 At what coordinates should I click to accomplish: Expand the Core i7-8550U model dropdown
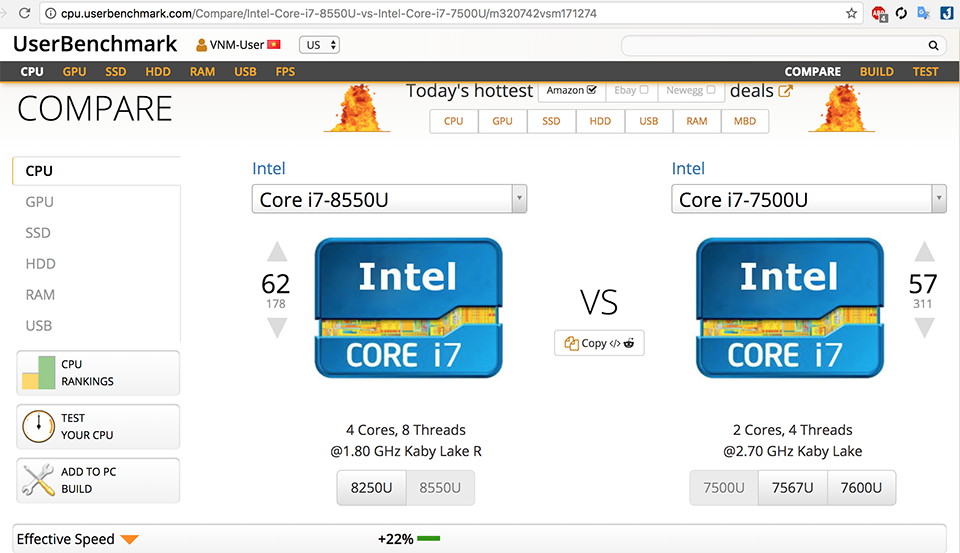click(x=519, y=199)
